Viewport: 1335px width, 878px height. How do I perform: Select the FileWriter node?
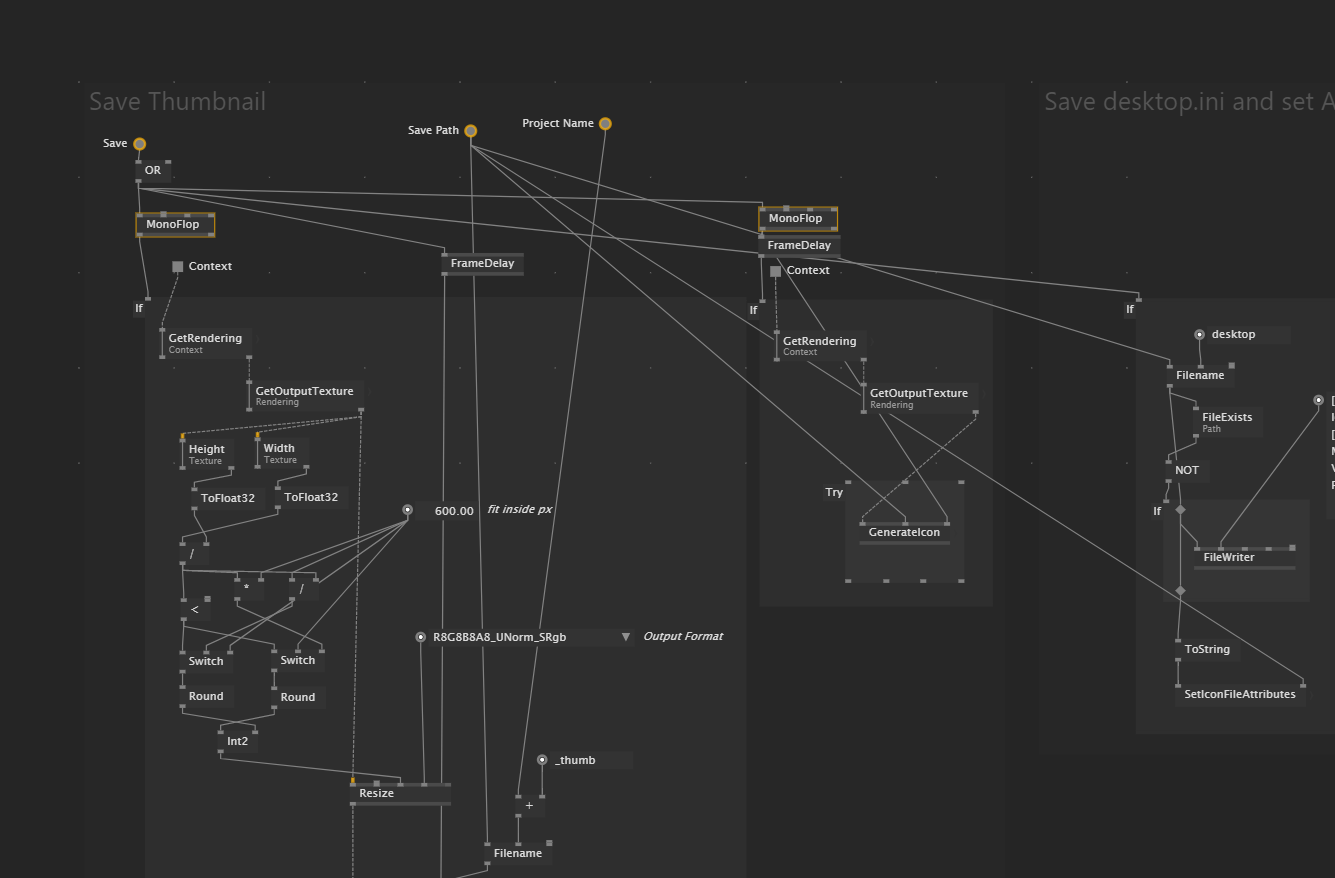click(1228, 558)
